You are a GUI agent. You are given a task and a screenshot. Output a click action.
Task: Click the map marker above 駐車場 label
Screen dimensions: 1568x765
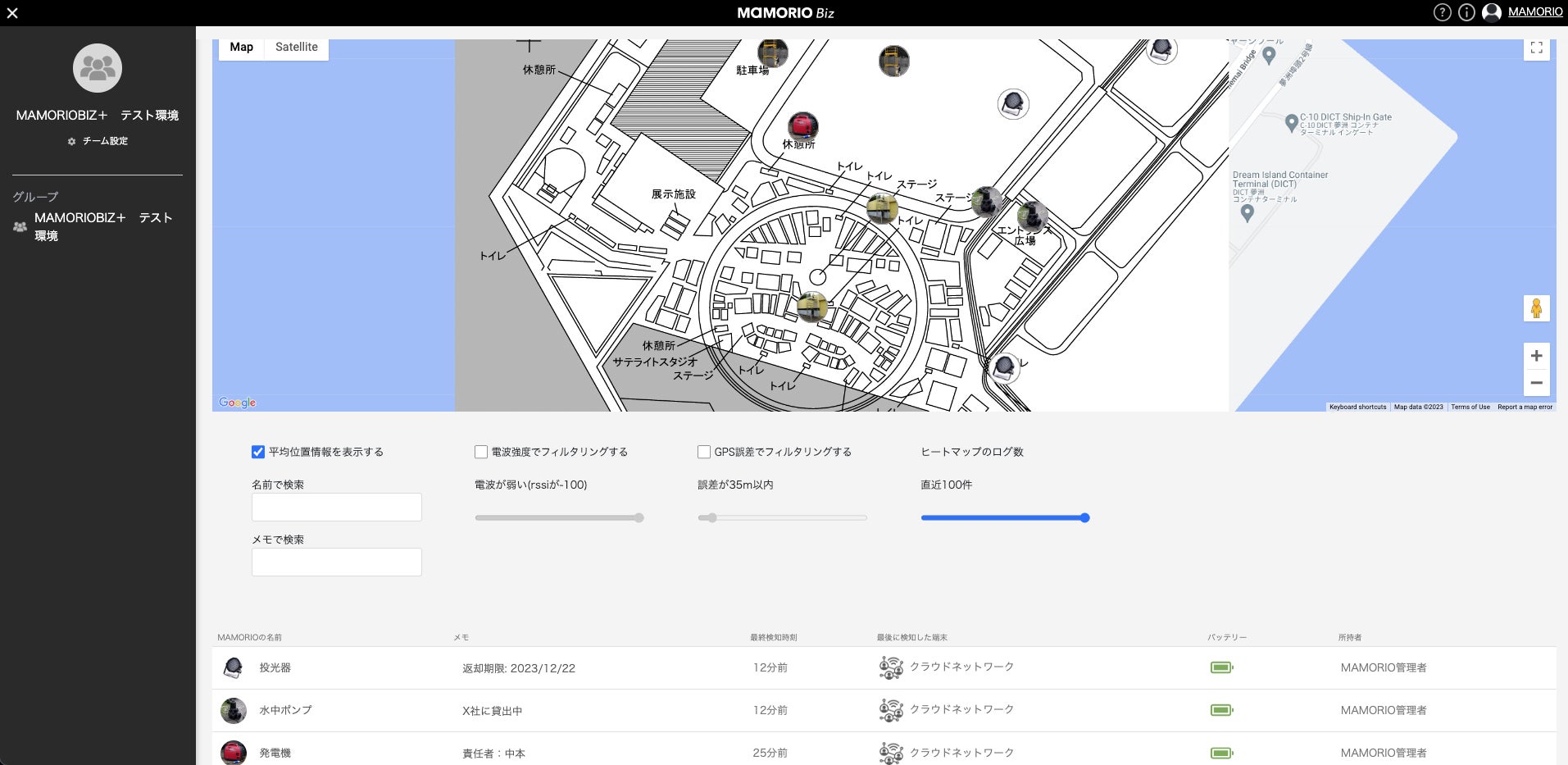tap(772, 52)
